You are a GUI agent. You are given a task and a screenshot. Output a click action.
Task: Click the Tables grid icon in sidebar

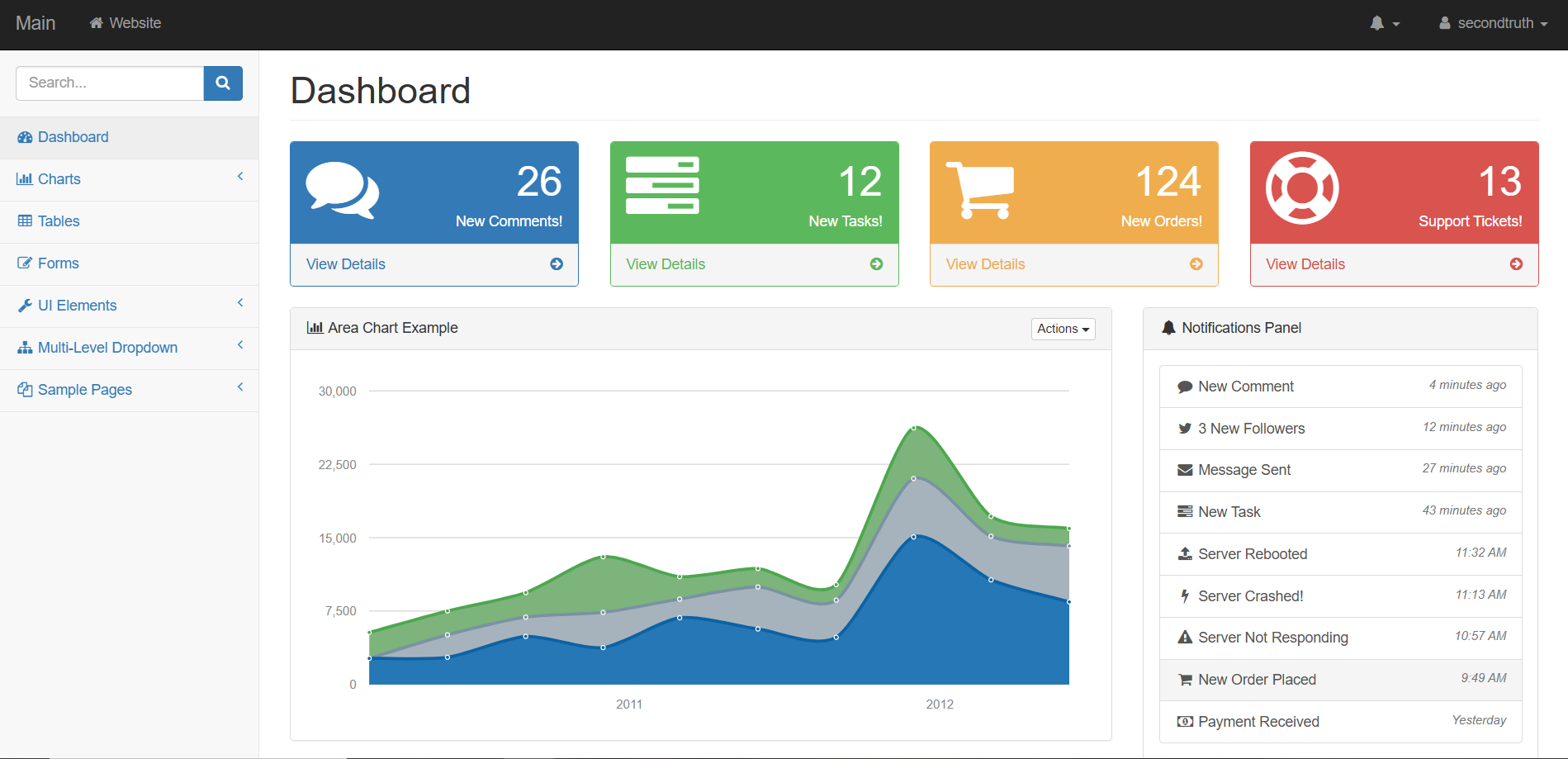coord(25,221)
